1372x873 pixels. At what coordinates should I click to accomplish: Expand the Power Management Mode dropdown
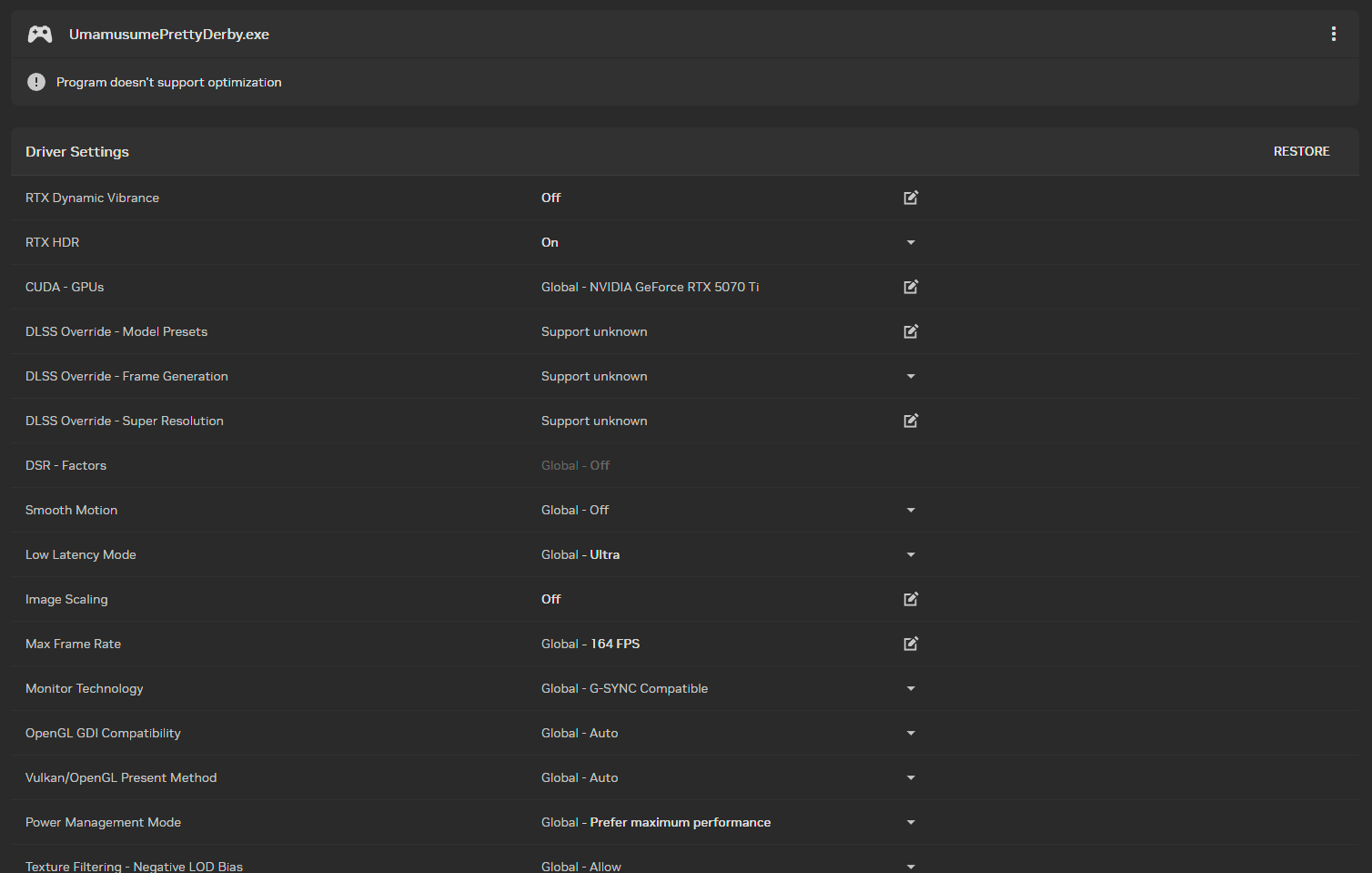[911, 822]
